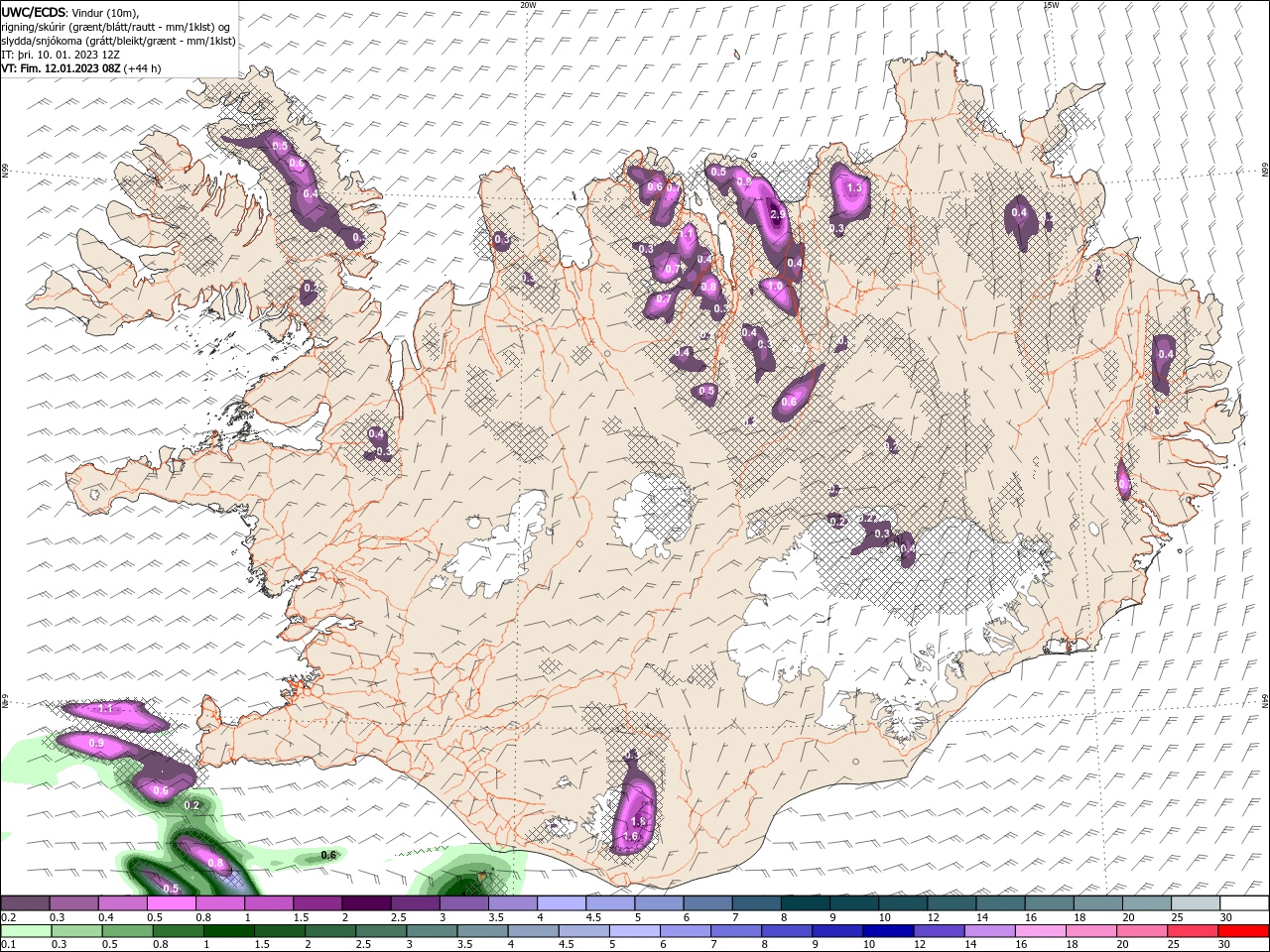Select the pale green 0.1 swatch, lower legend row

click(26, 931)
